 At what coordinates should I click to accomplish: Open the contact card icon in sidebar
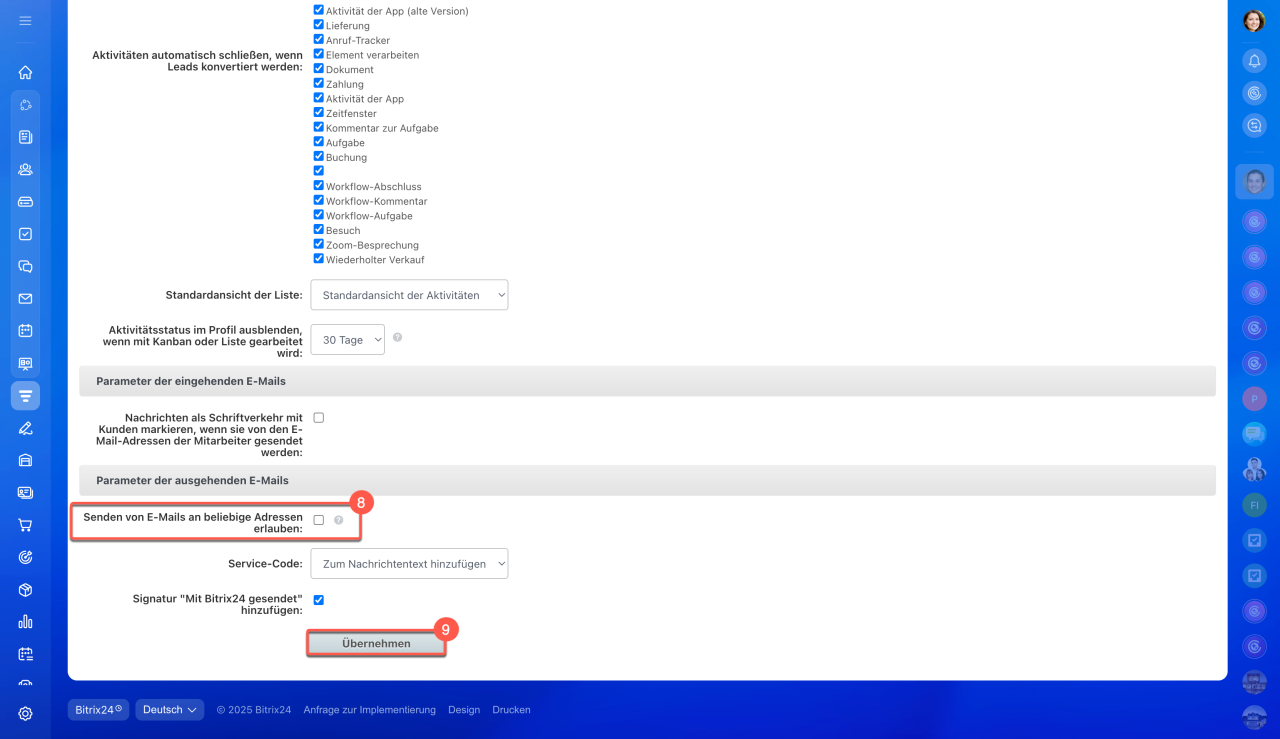(x=26, y=493)
